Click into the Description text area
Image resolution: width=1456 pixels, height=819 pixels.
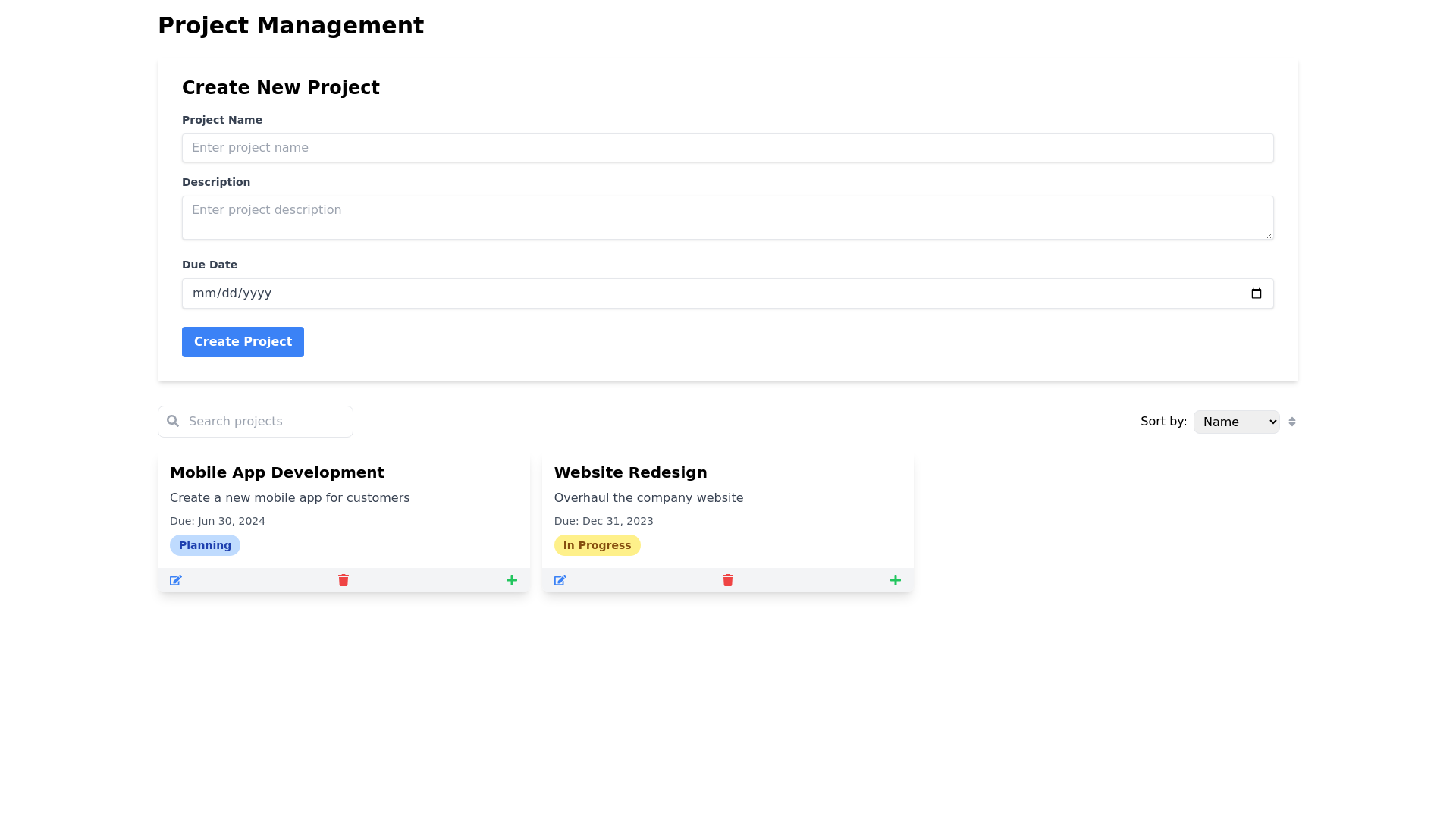click(728, 218)
